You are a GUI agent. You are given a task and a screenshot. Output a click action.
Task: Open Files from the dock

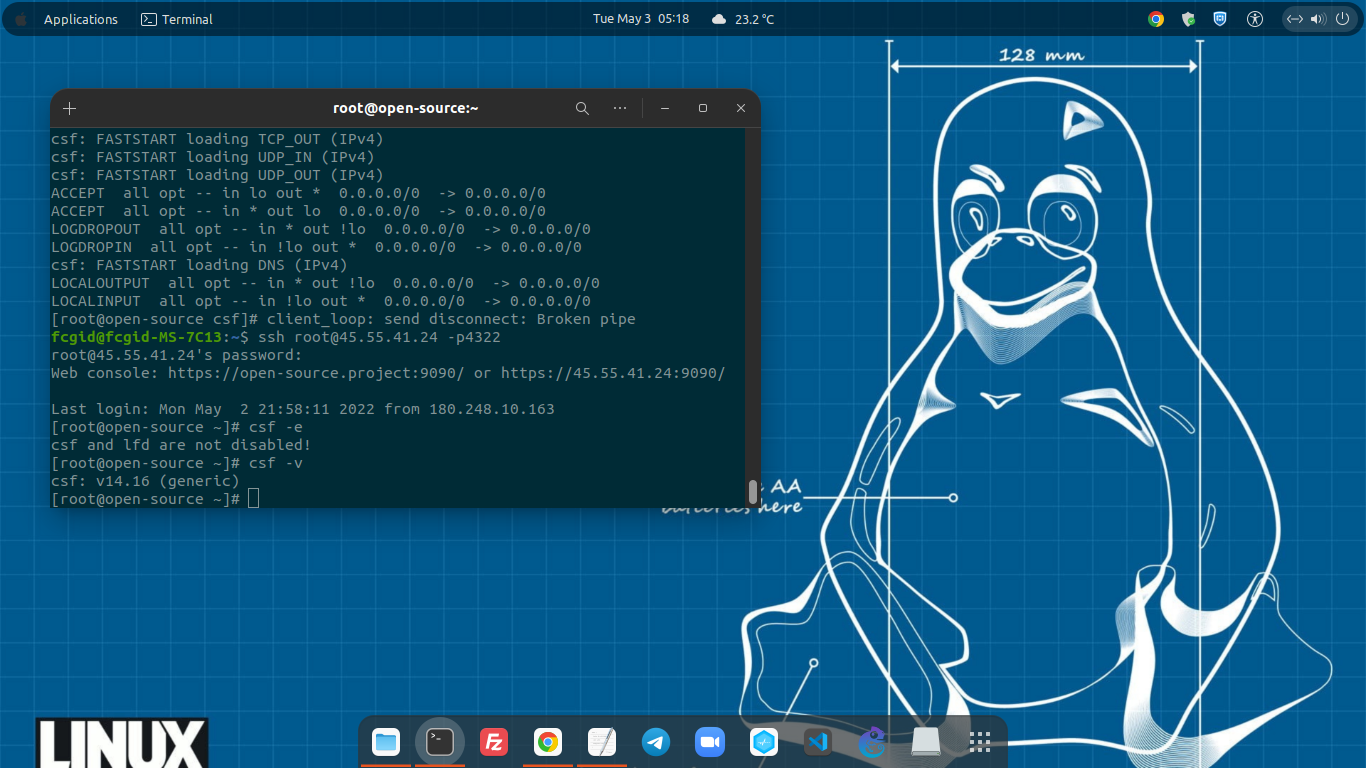(386, 742)
